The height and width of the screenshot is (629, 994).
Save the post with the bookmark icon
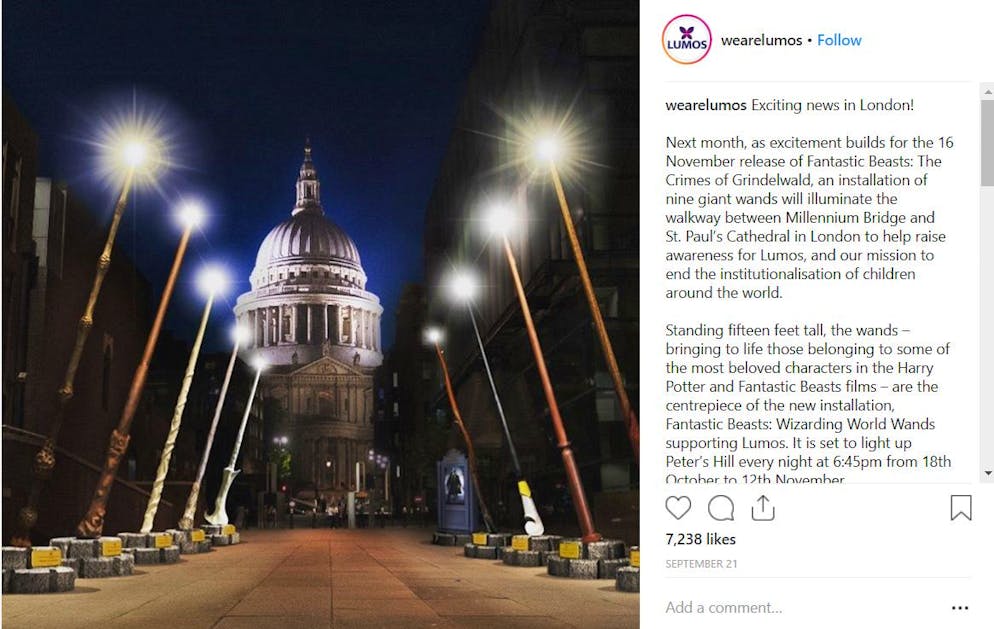click(960, 508)
